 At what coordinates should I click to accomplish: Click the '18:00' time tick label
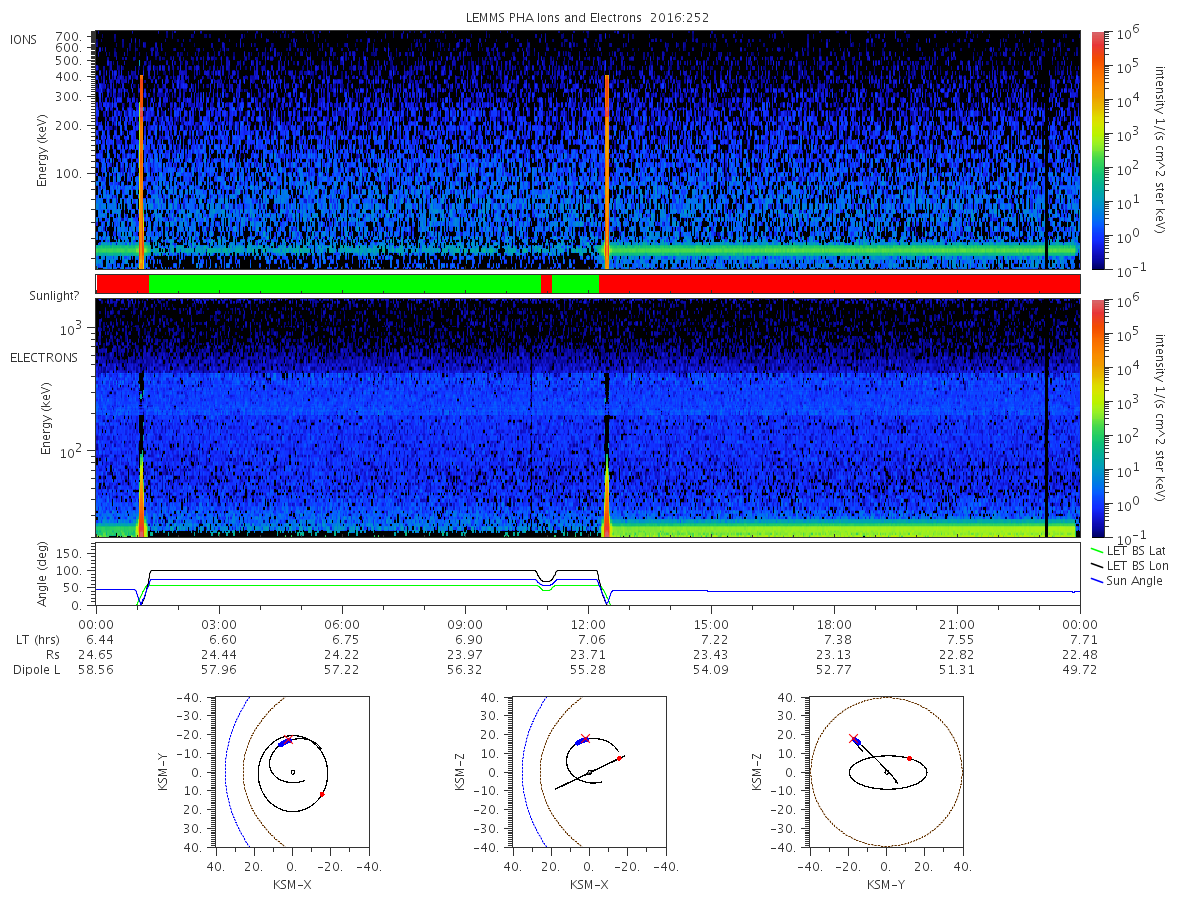tap(834, 624)
